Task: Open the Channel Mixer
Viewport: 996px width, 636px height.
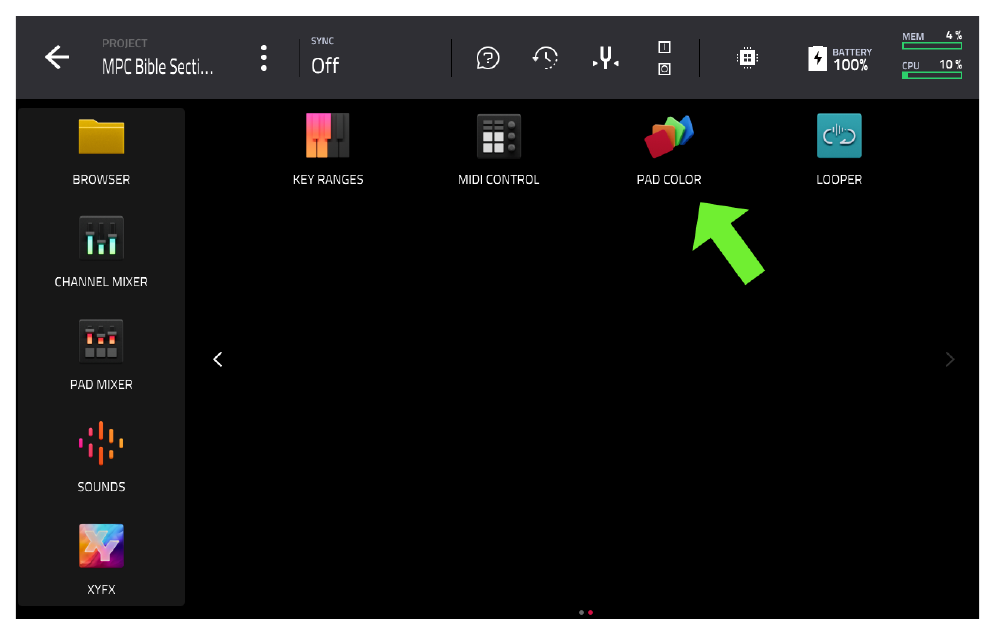Action: click(x=101, y=252)
